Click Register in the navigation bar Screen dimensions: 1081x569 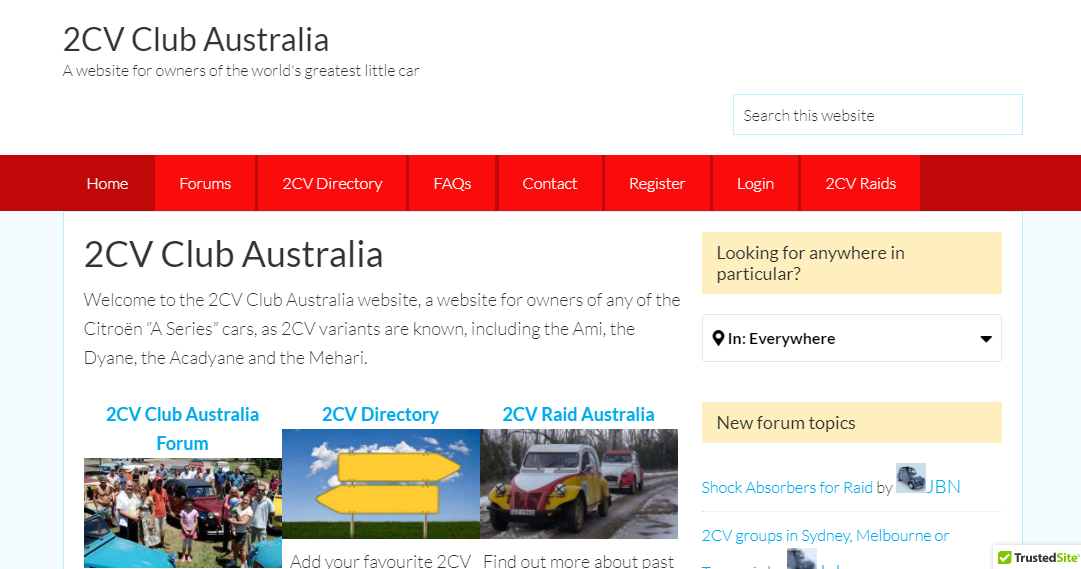coord(657,183)
